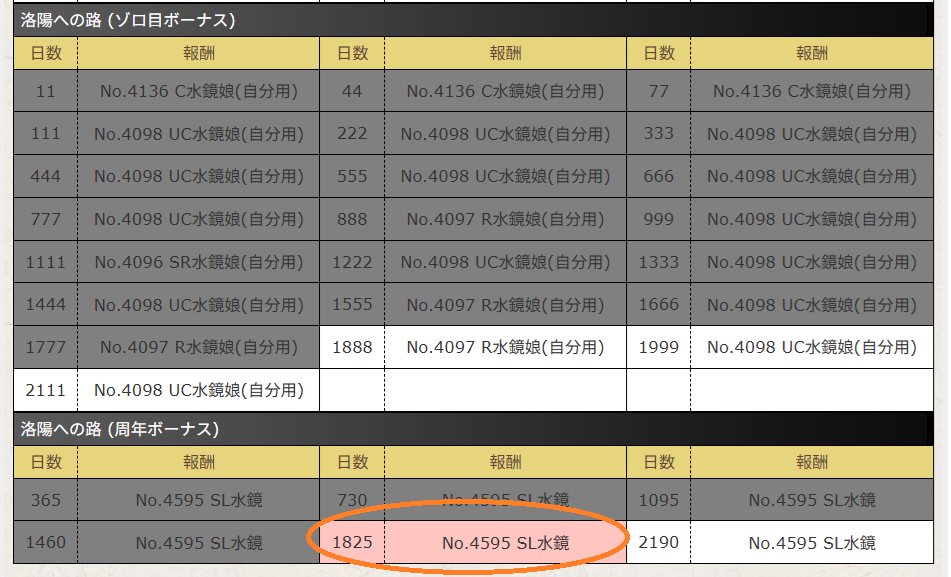
Task: Select the day 1777 cell
Action: [x=45, y=348]
